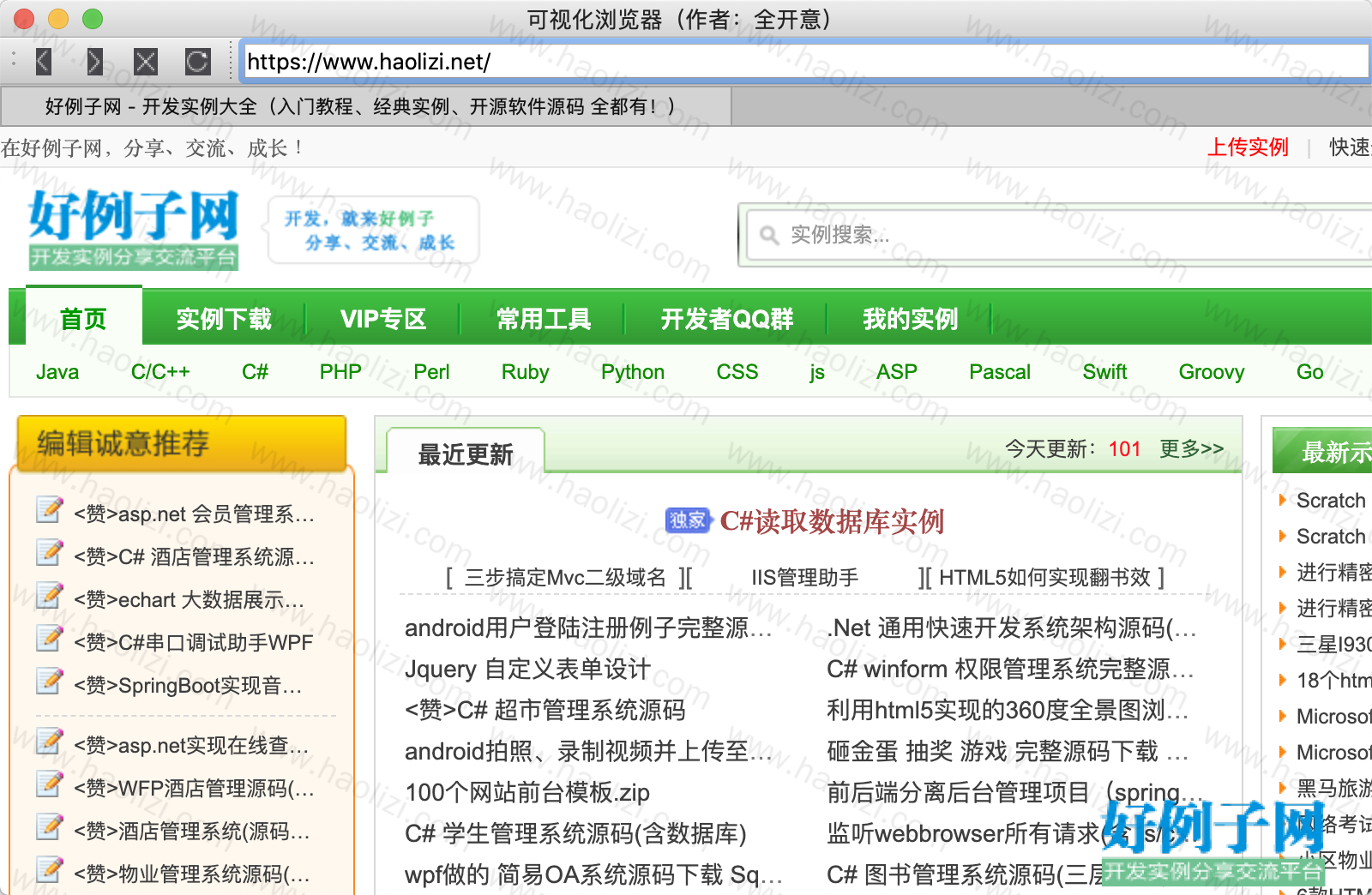The image size is (1372, 895).
Task: Open the Perl category link
Action: point(431,372)
